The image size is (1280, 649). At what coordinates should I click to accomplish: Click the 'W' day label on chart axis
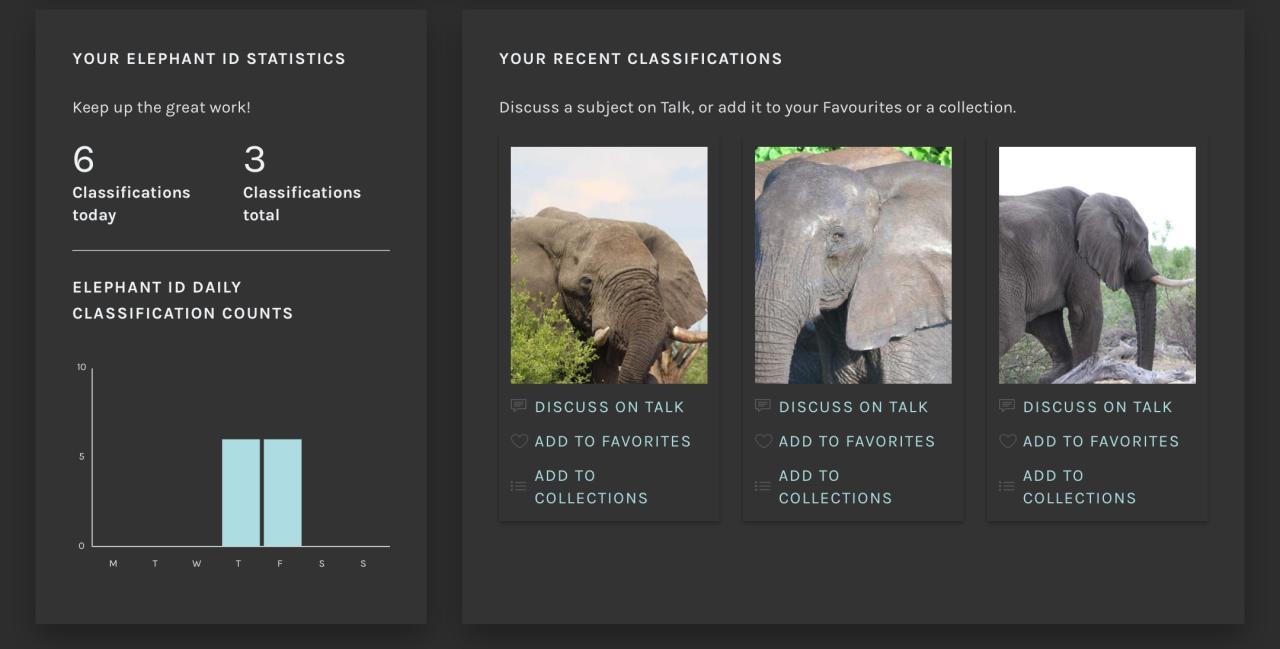click(x=197, y=564)
